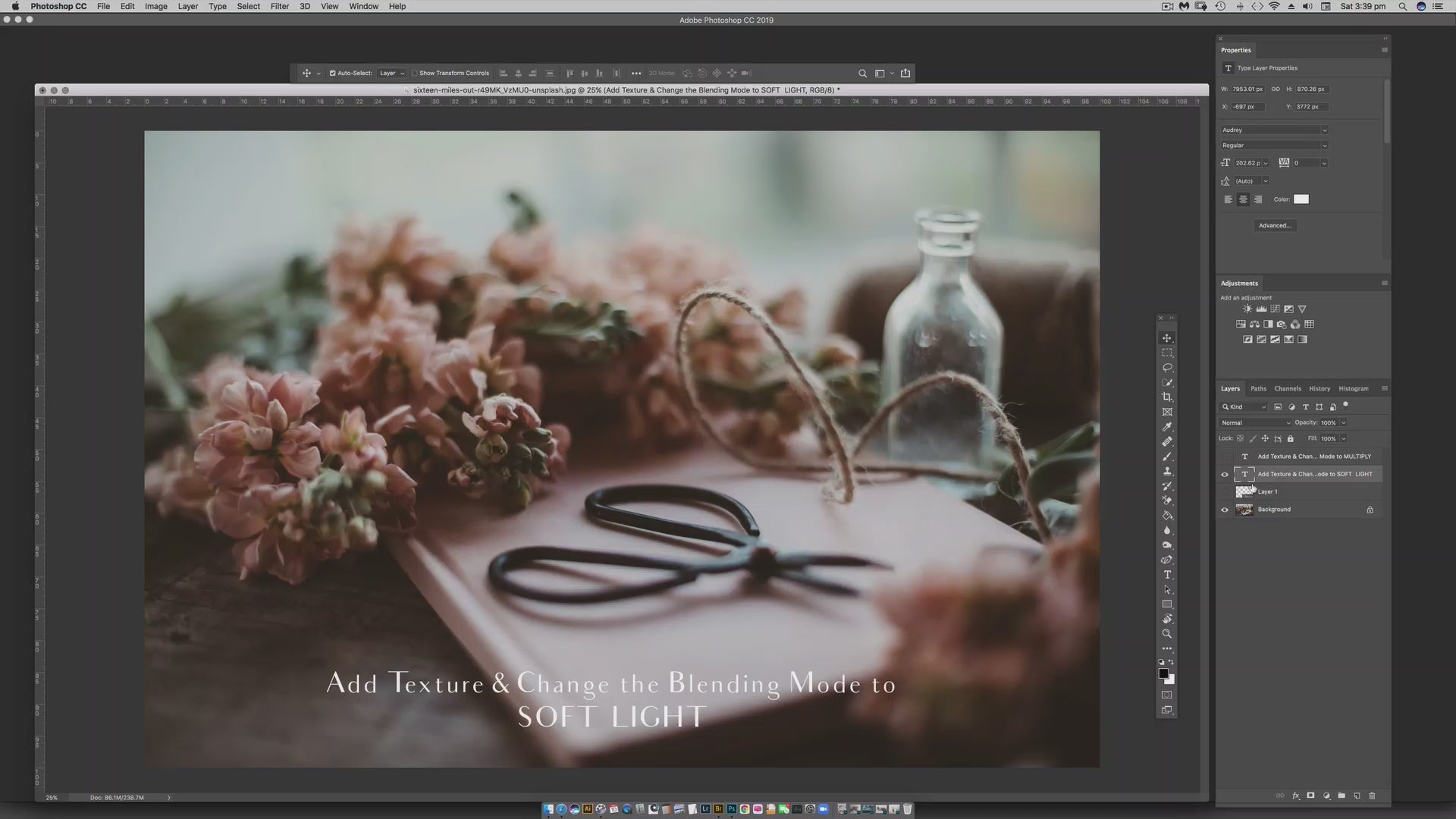
Task: Hide the Background layer
Action: (x=1225, y=510)
